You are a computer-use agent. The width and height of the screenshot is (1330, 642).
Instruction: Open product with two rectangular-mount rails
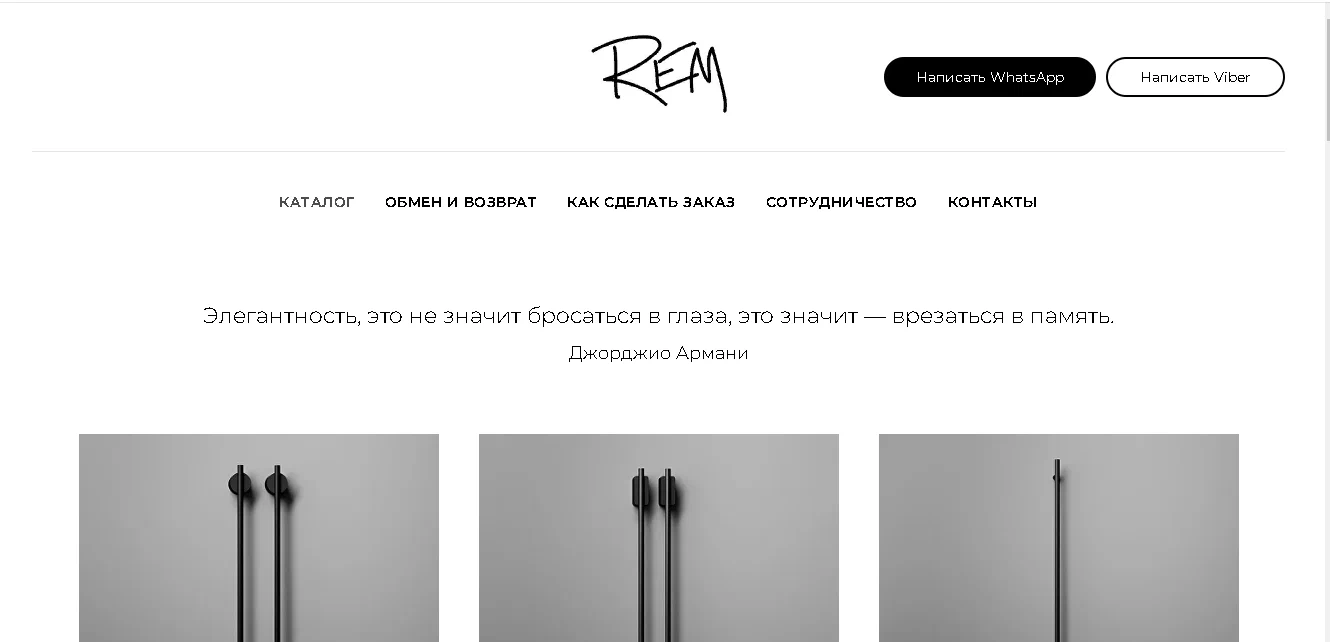click(x=659, y=538)
